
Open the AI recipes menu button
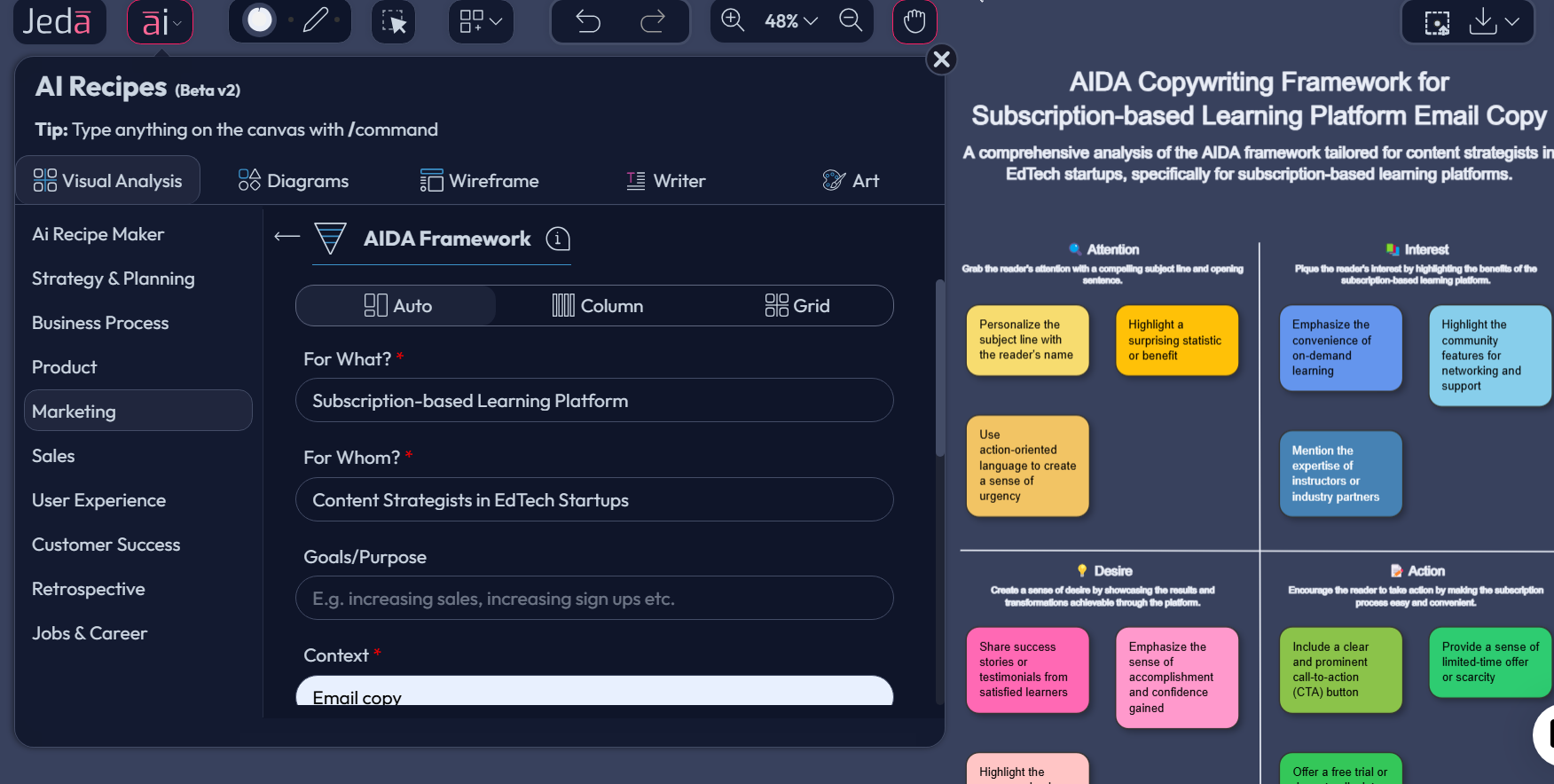pos(160,22)
